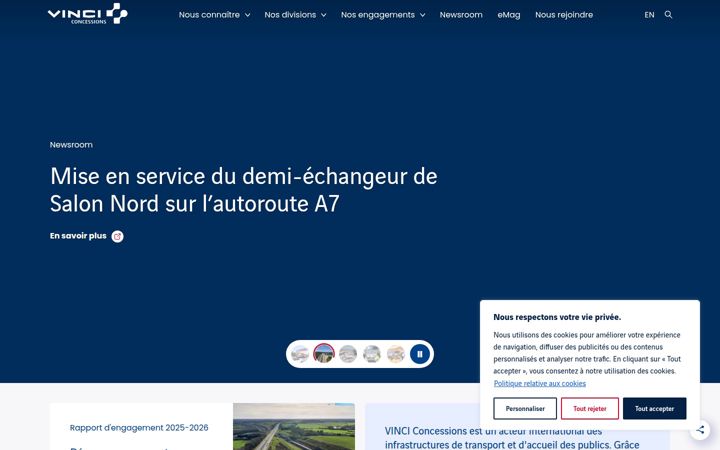720x450 pixels.
Task: Click the arrow icon beside En savoir plus
Action: 118,236
